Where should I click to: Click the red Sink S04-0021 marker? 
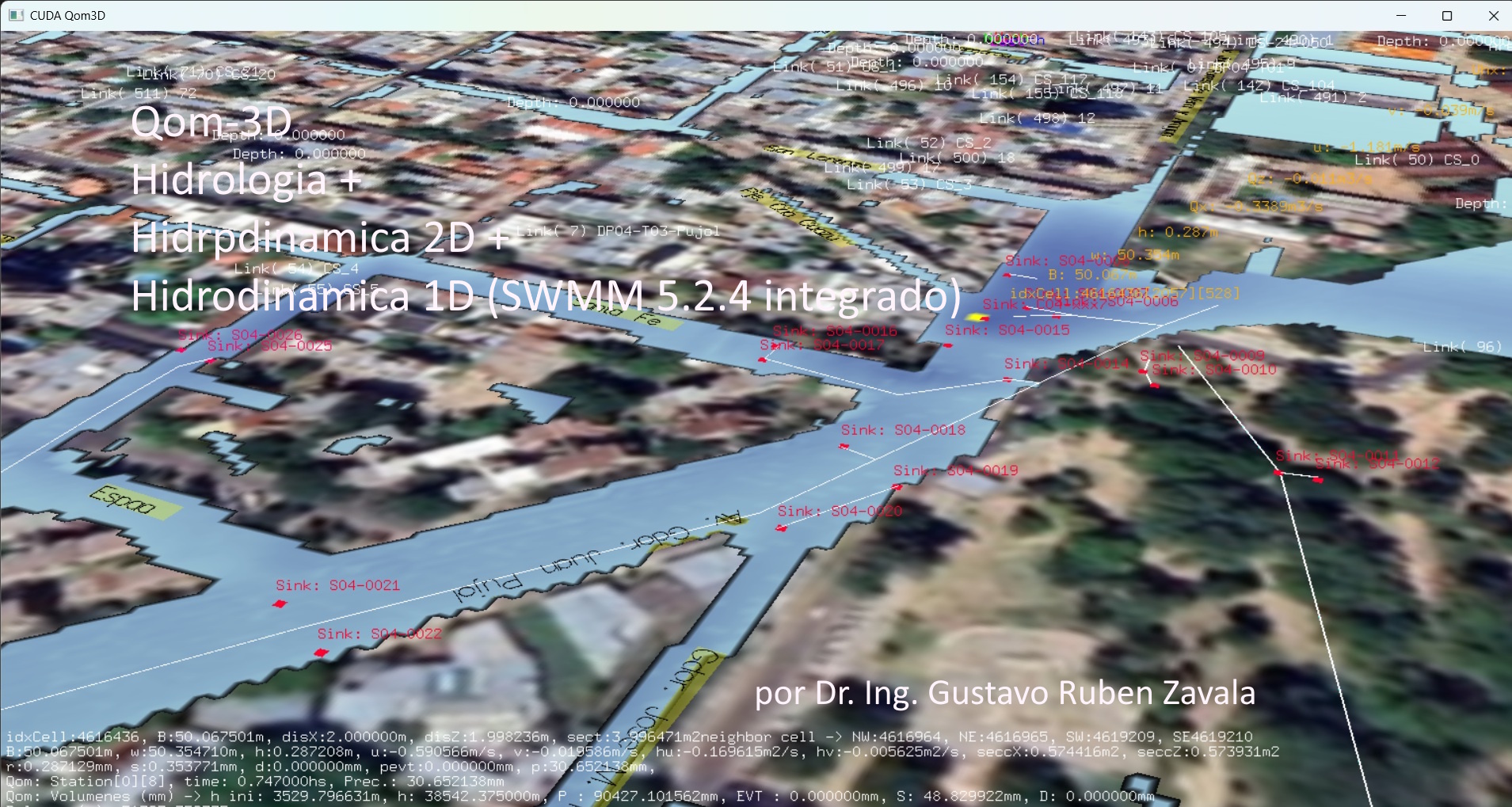point(279,604)
